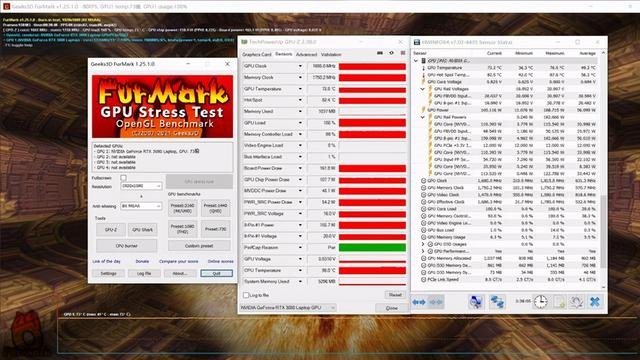Switch to the Graphics Card tab
Image resolution: width=640 pixels, height=360 pixels.
point(257,54)
